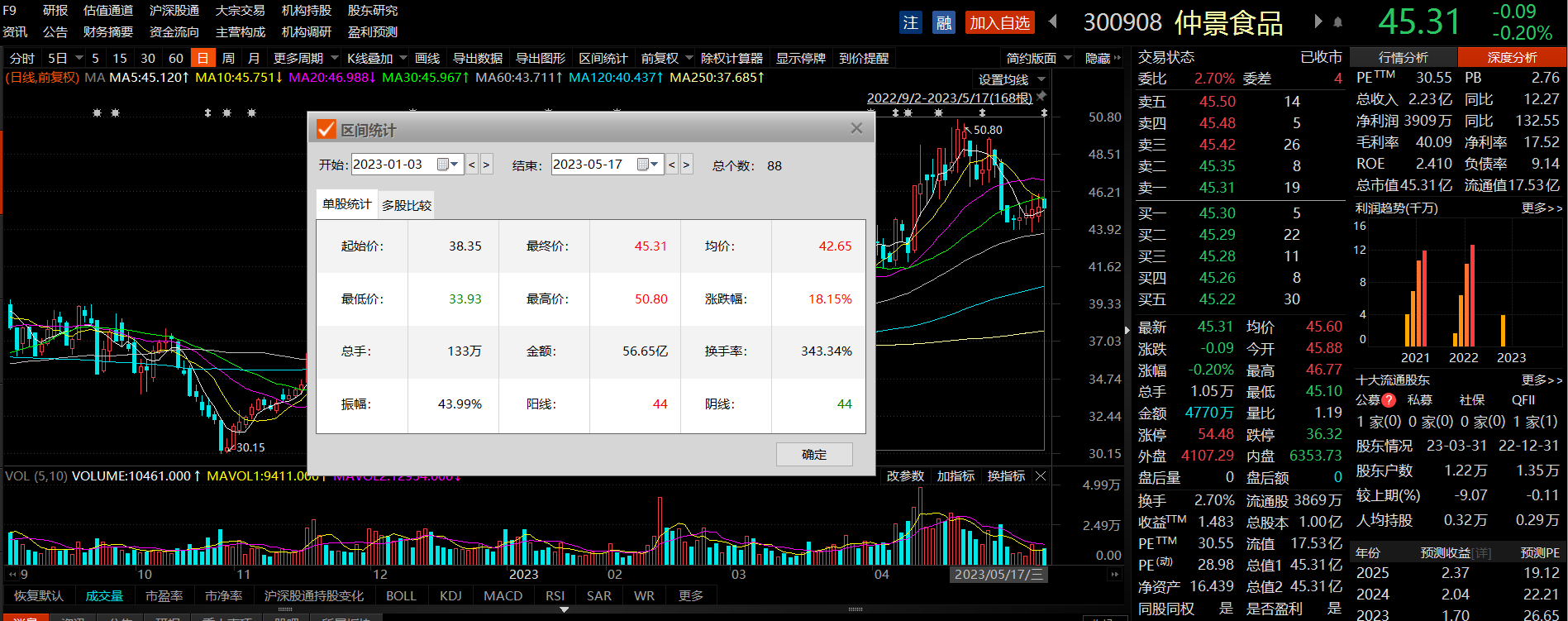Click the 融 margin trading badge
This screenshot has height=621, width=1568.
pos(943,22)
